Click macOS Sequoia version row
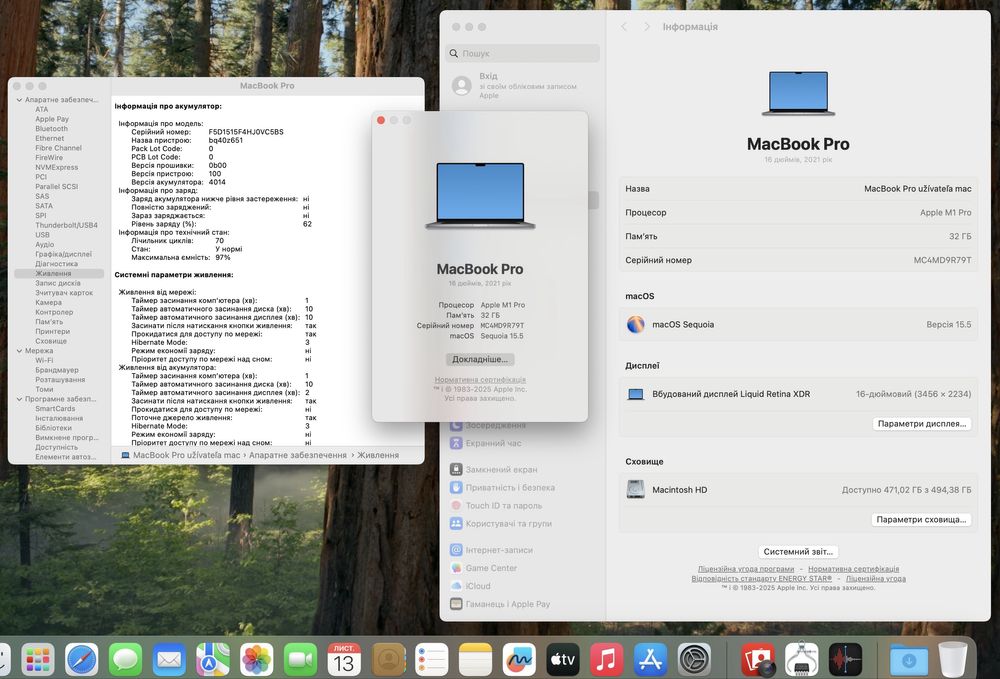Image resolution: width=1000 pixels, height=679 pixels. 798,325
